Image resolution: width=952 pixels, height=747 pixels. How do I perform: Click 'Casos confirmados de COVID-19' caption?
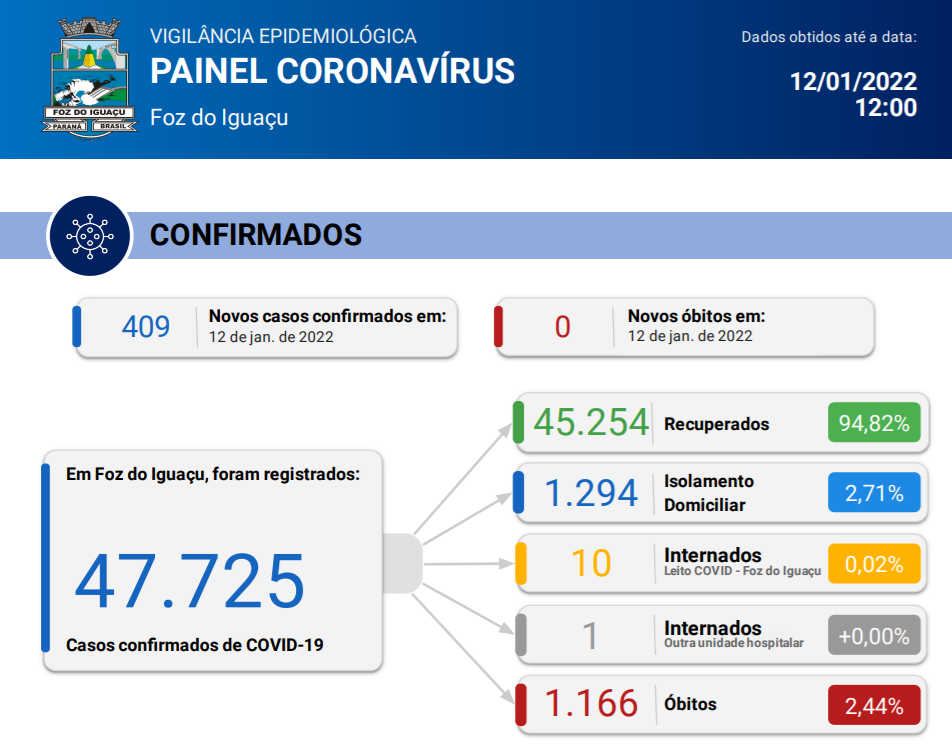(194, 645)
